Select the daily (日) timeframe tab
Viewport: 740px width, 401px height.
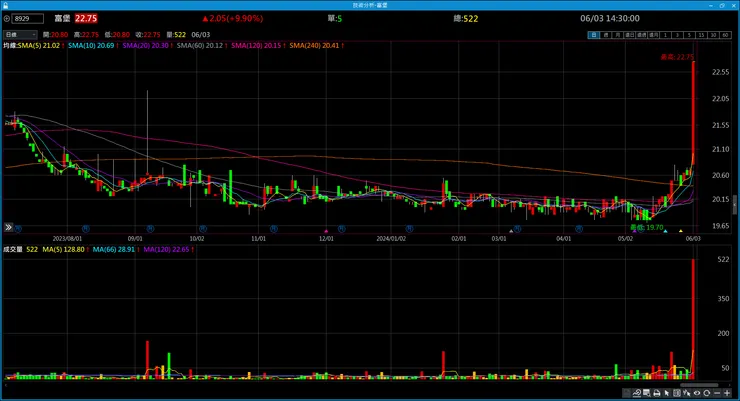594,35
